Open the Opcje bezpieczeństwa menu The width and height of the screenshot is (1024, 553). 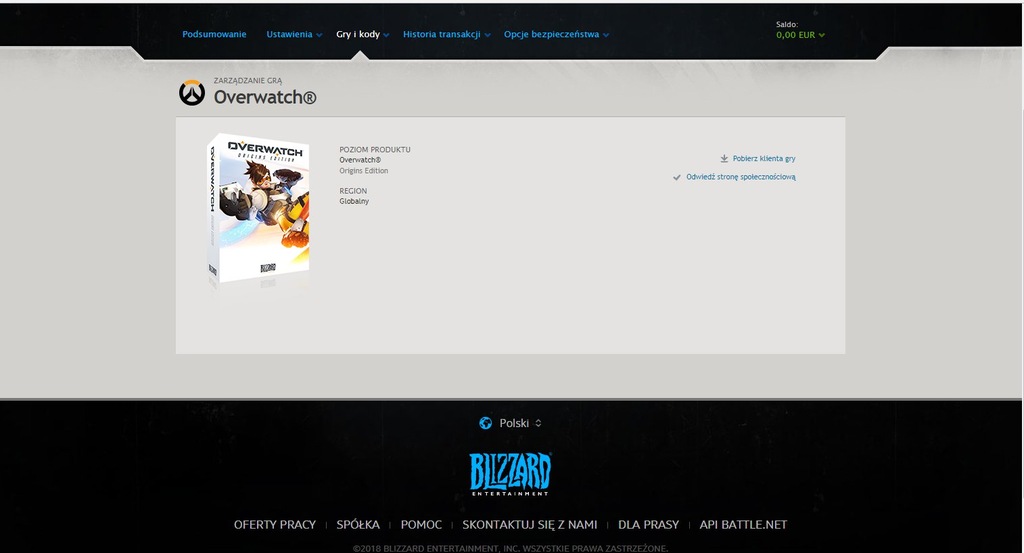click(551, 35)
